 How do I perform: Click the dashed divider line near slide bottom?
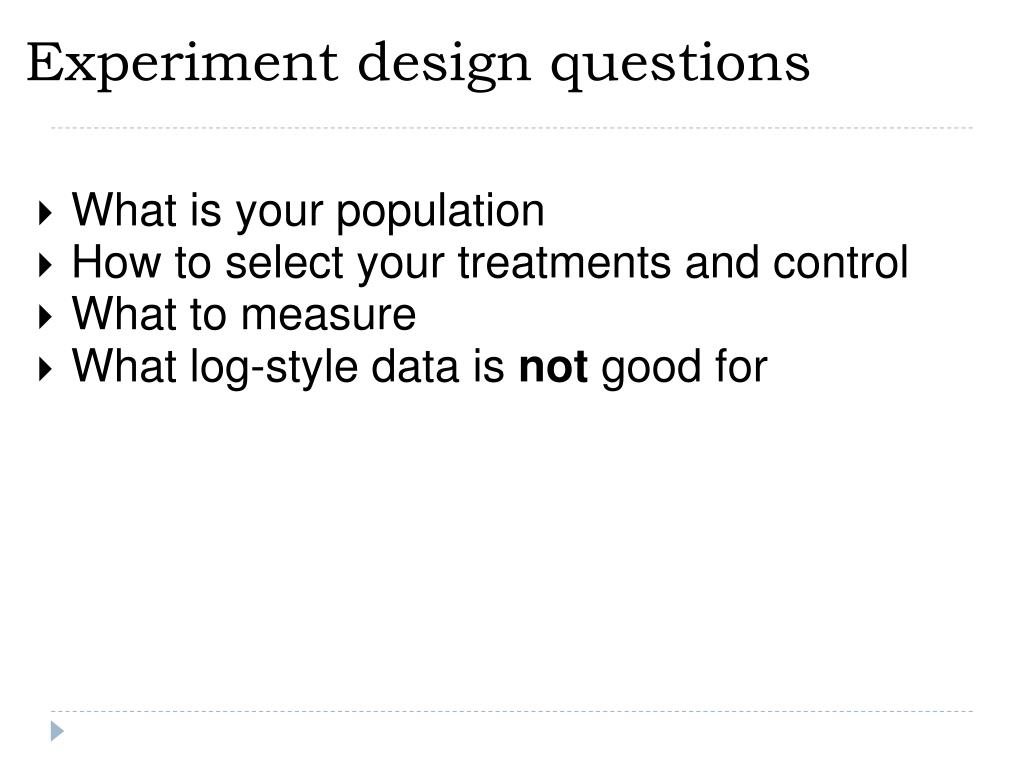[x=512, y=711]
